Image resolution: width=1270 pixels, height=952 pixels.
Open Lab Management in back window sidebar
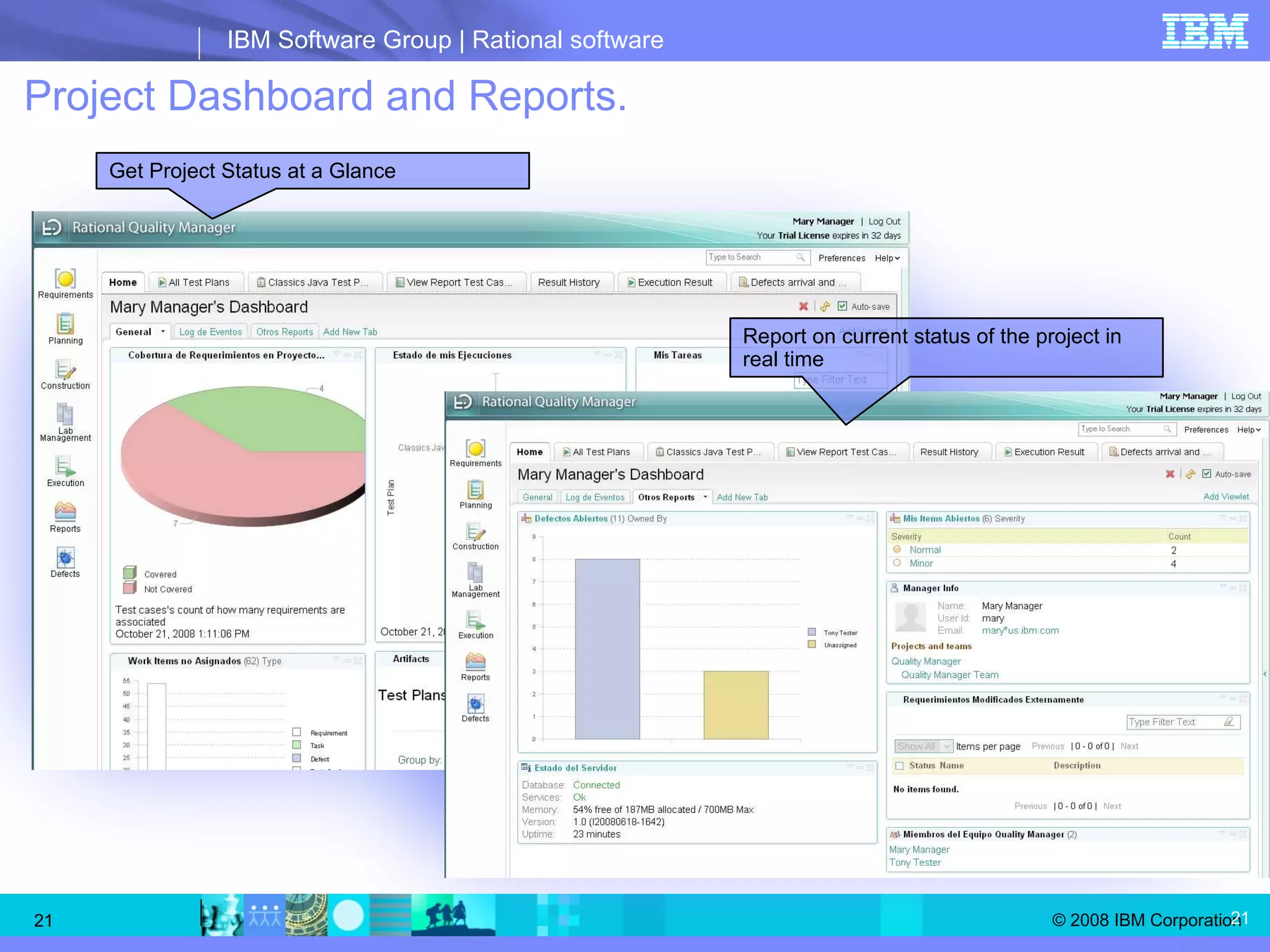65,422
